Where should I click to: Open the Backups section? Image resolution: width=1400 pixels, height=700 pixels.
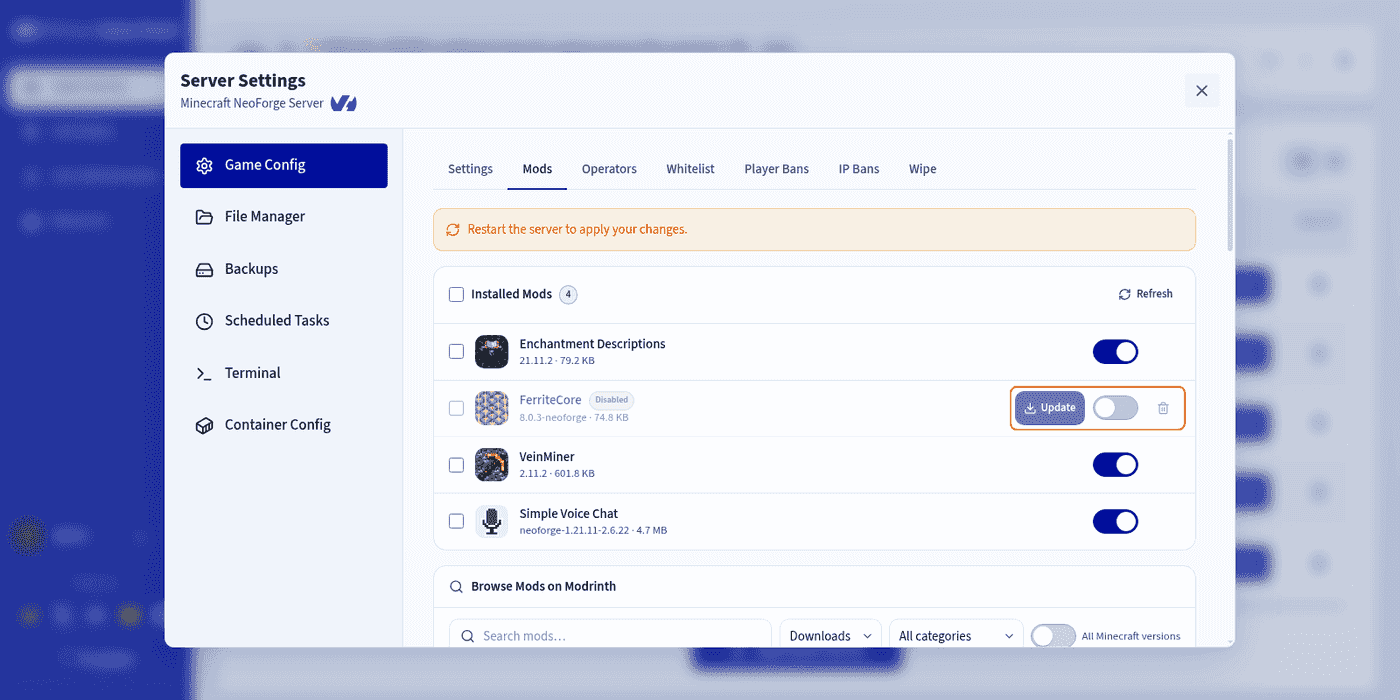coord(284,269)
